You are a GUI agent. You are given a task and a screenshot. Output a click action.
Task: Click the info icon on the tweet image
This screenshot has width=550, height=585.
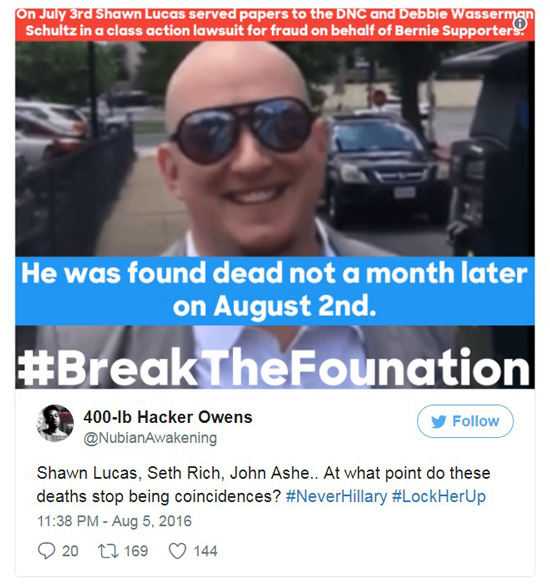pyautogui.click(x=520, y=24)
